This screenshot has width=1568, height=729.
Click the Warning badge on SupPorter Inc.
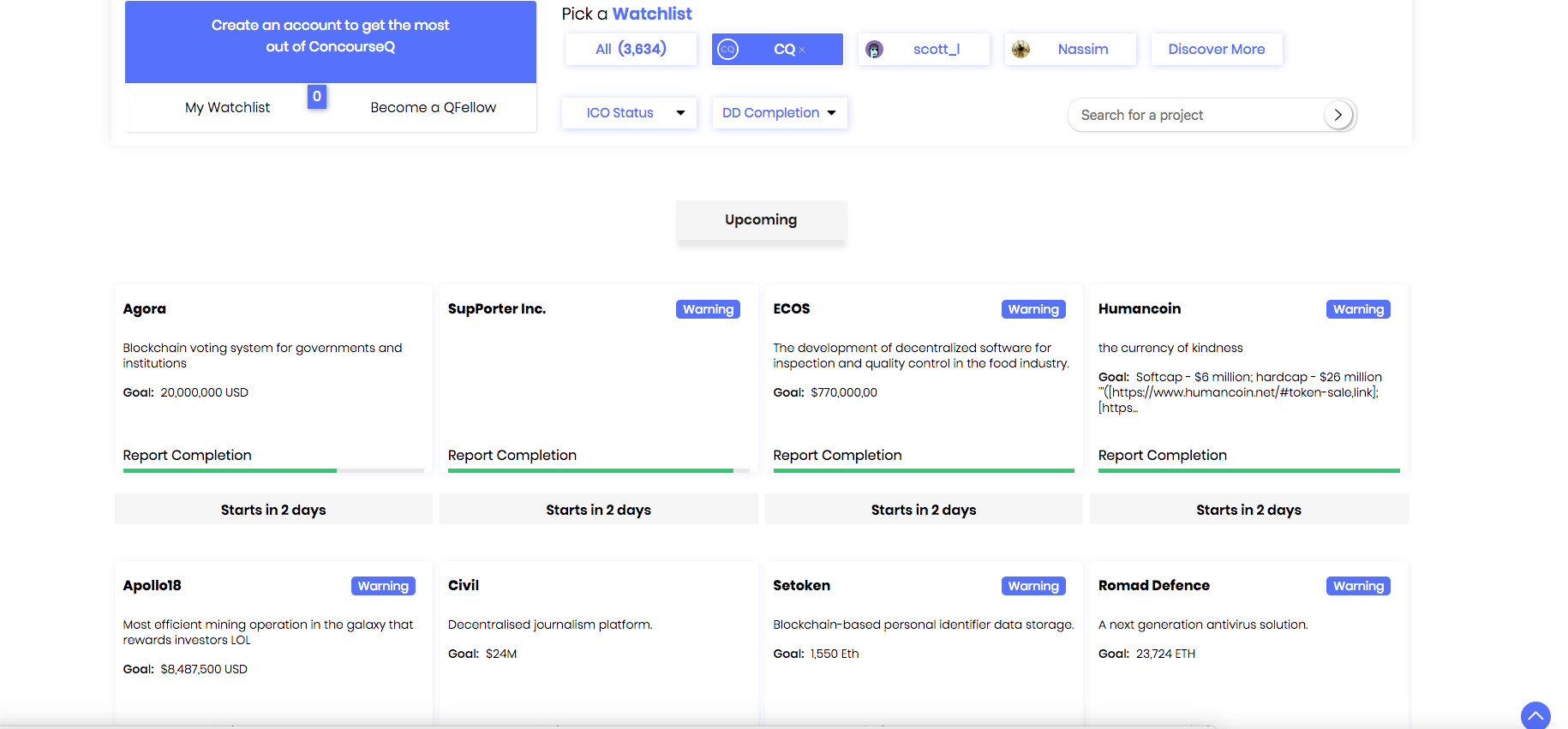tap(708, 309)
